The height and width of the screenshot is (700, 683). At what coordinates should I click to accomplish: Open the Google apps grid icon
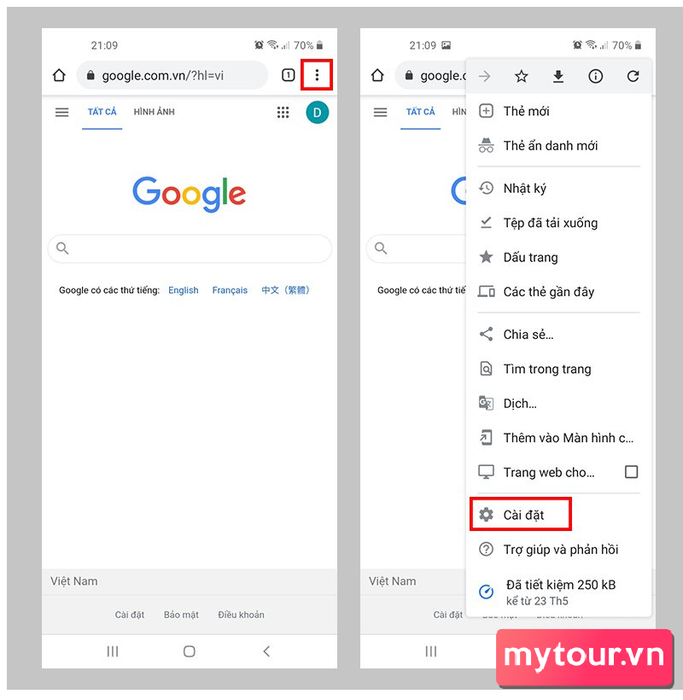click(x=283, y=112)
